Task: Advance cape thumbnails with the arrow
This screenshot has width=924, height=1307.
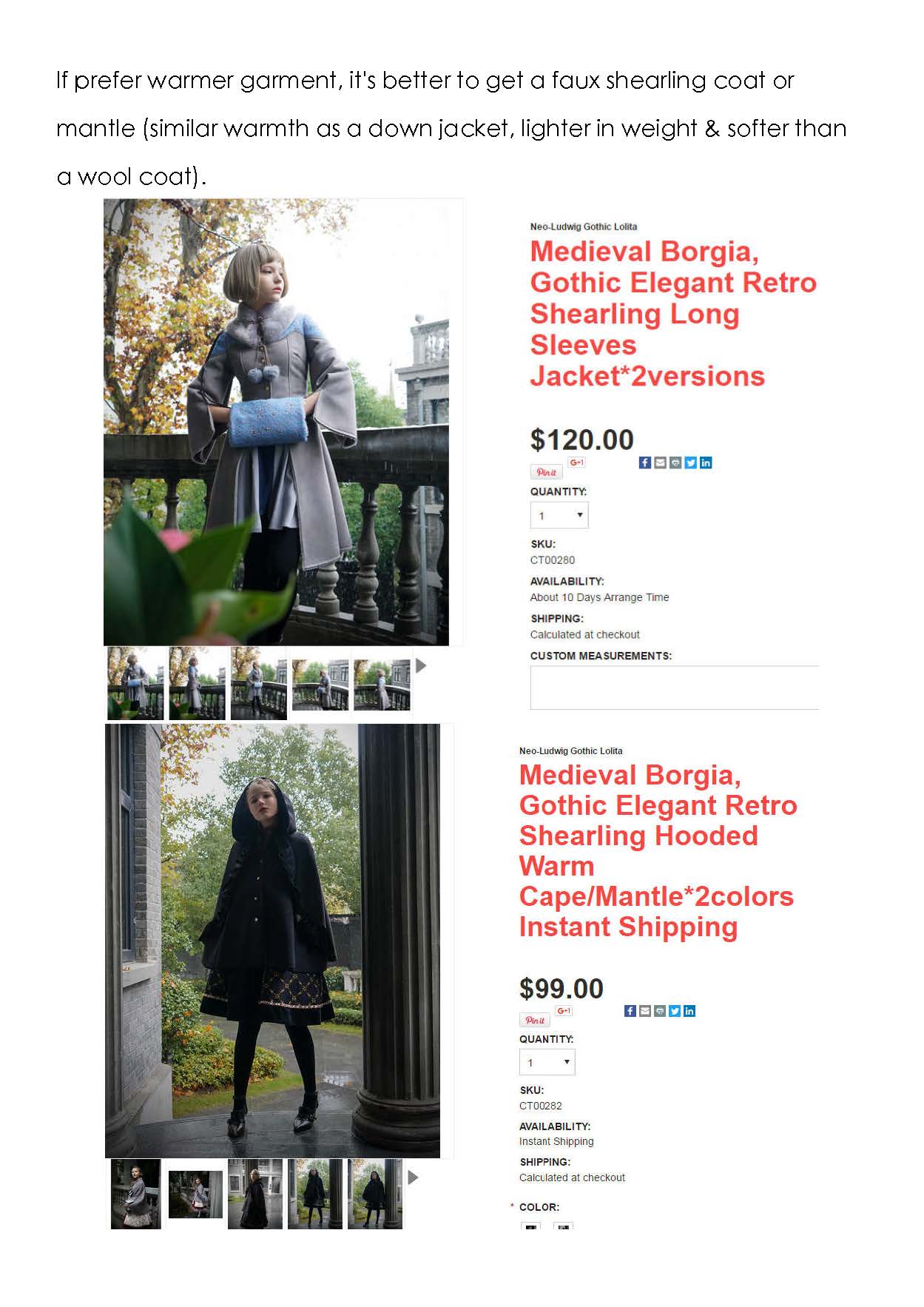Action: tap(414, 1177)
